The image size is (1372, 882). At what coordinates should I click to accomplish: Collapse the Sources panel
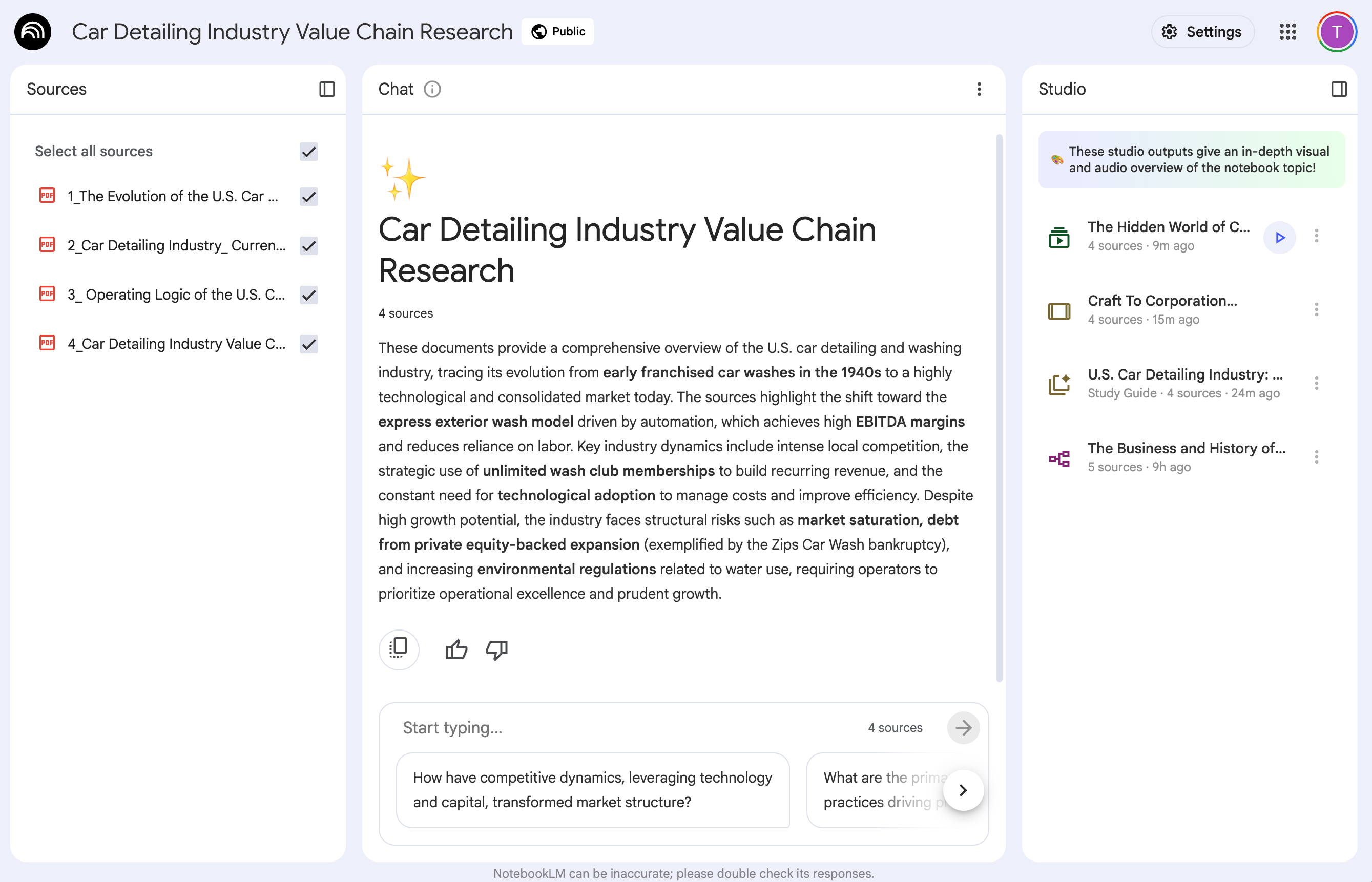[x=326, y=89]
